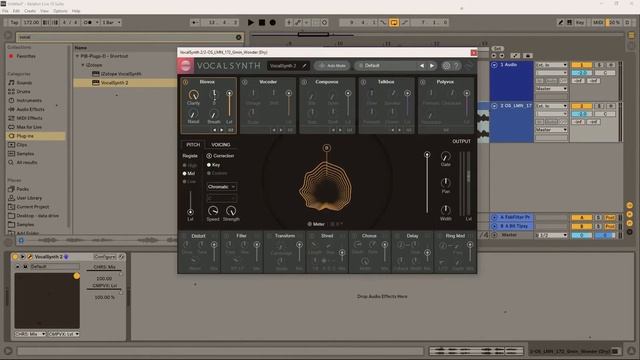Enable the Vocoder module power button
The width and height of the screenshot is (640, 360).
[244, 82]
